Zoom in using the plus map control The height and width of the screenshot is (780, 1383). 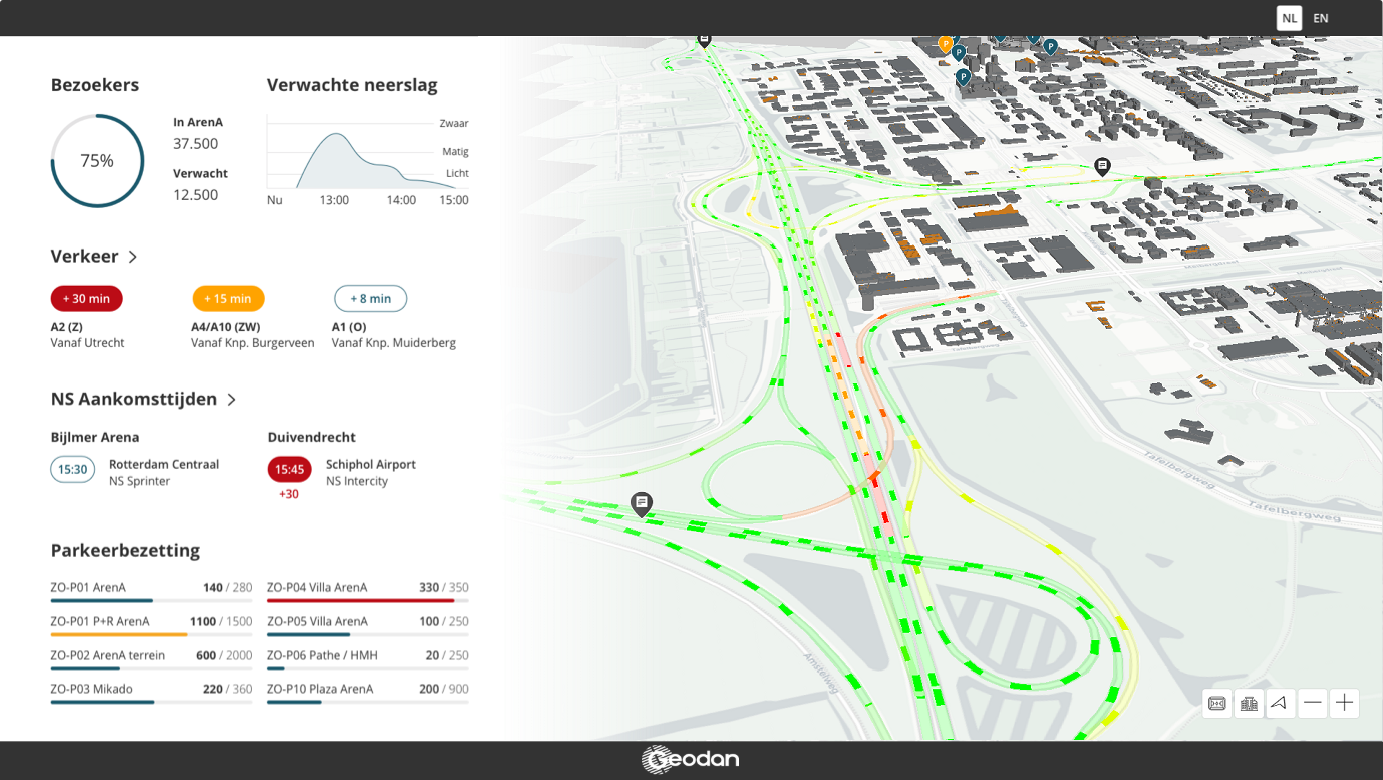click(x=1345, y=703)
